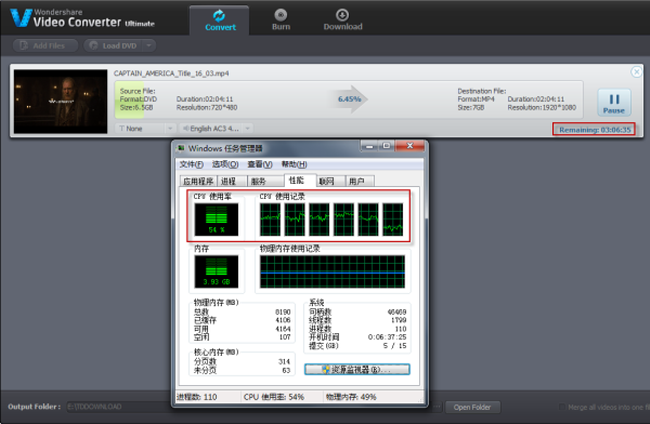This screenshot has width=650, height=424.
Task: Open the subtitle None dropdown
Action: tap(146, 128)
